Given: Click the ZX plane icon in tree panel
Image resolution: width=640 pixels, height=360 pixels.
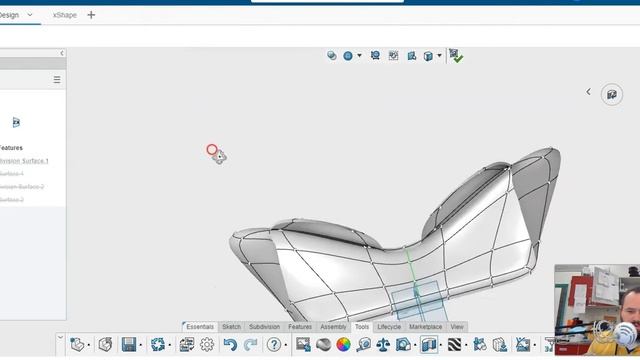Looking at the screenshot, I should click(x=16, y=122).
